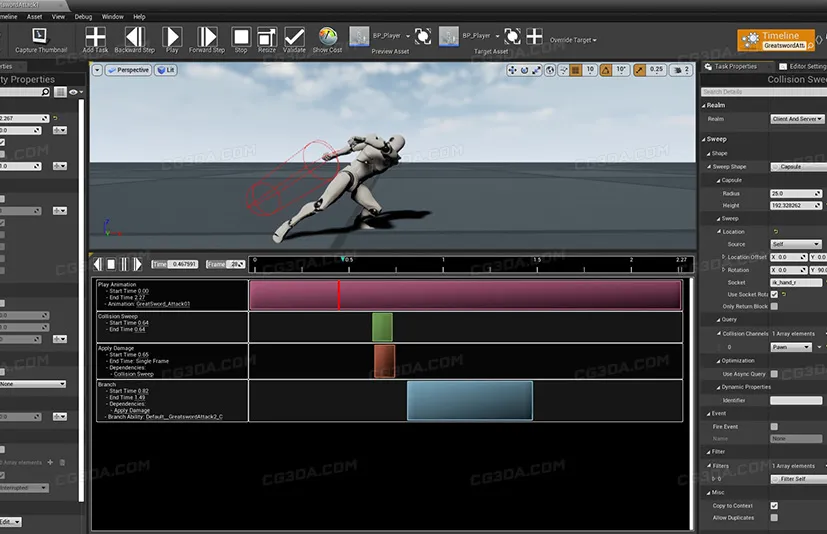Select the orange Apply Damage timeline block
This screenshot has width=827, height=534.
(384, 361)
